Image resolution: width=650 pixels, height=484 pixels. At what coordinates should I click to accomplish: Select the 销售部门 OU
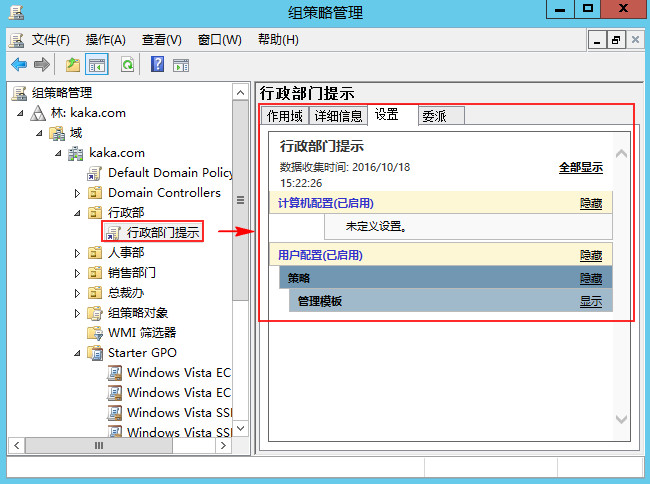click(x=132, y=273)
